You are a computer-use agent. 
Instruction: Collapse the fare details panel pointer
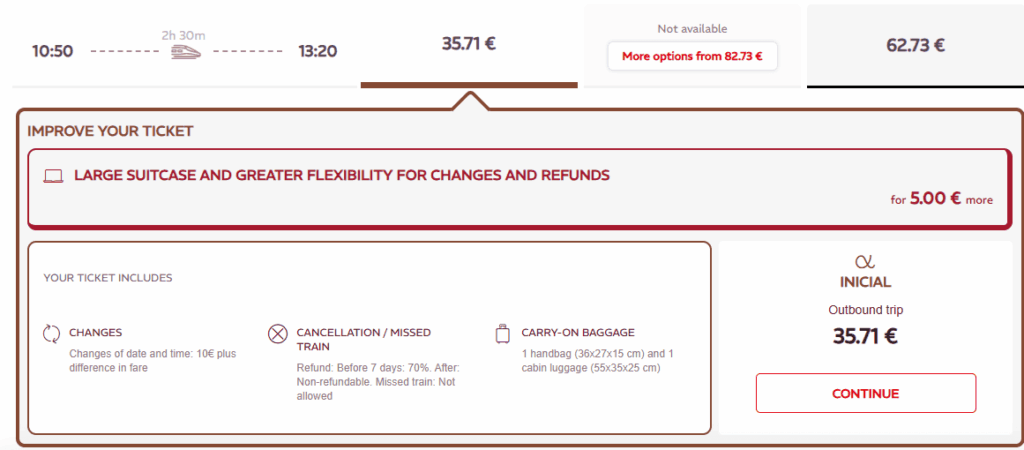coord(469,100)
